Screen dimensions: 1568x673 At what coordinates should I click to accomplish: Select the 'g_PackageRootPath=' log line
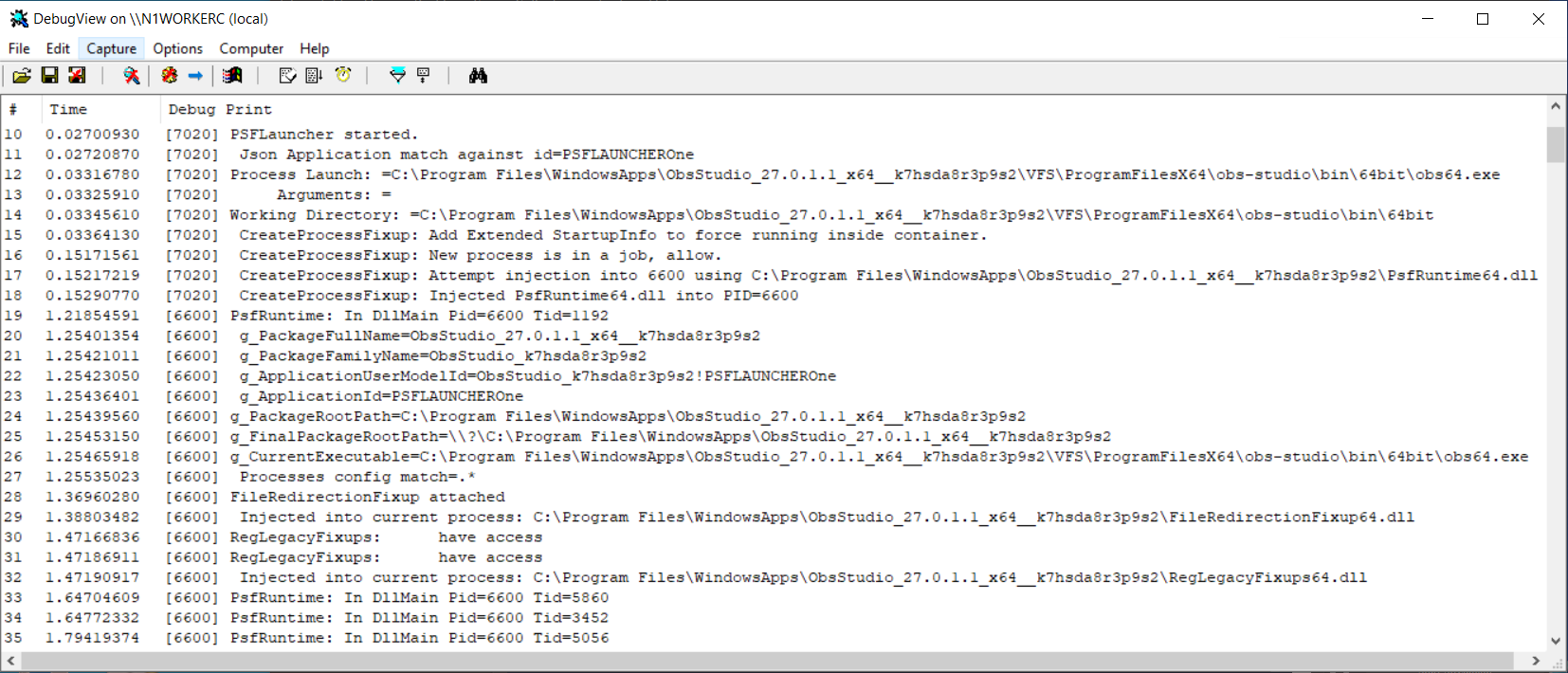pyautogui.click(x=775, y=416)
